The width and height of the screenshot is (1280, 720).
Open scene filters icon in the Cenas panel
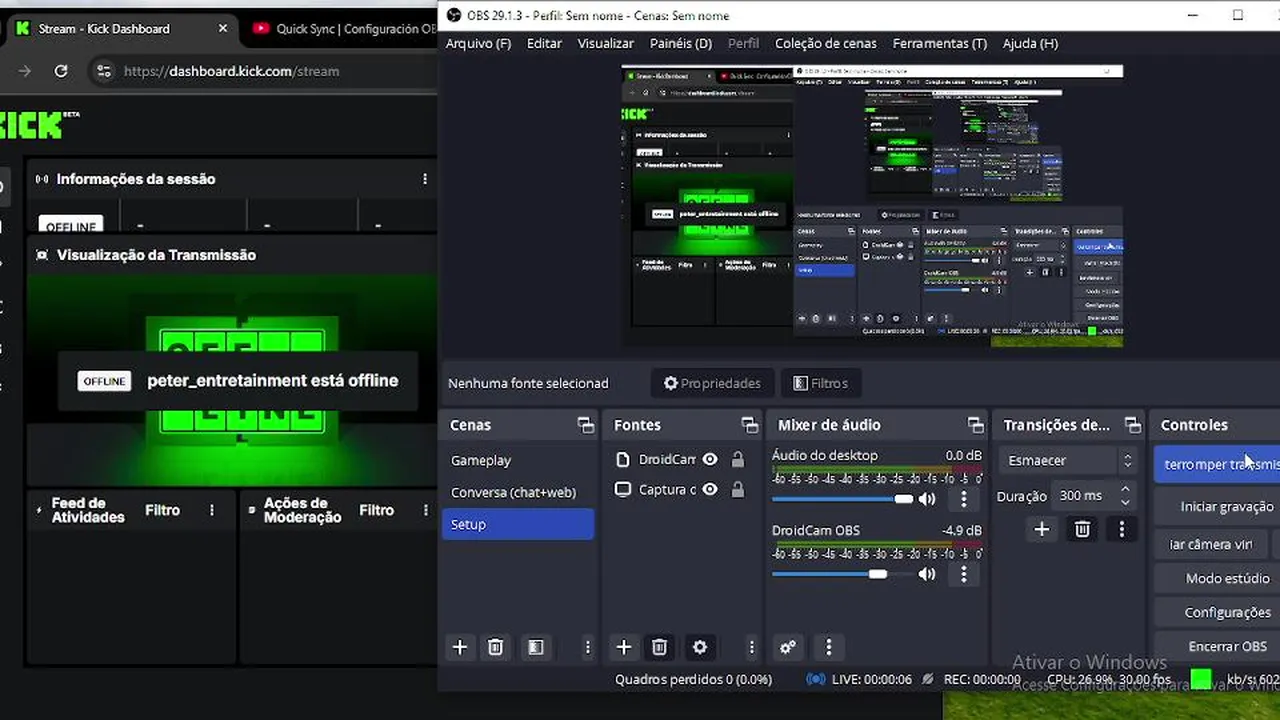536,647
